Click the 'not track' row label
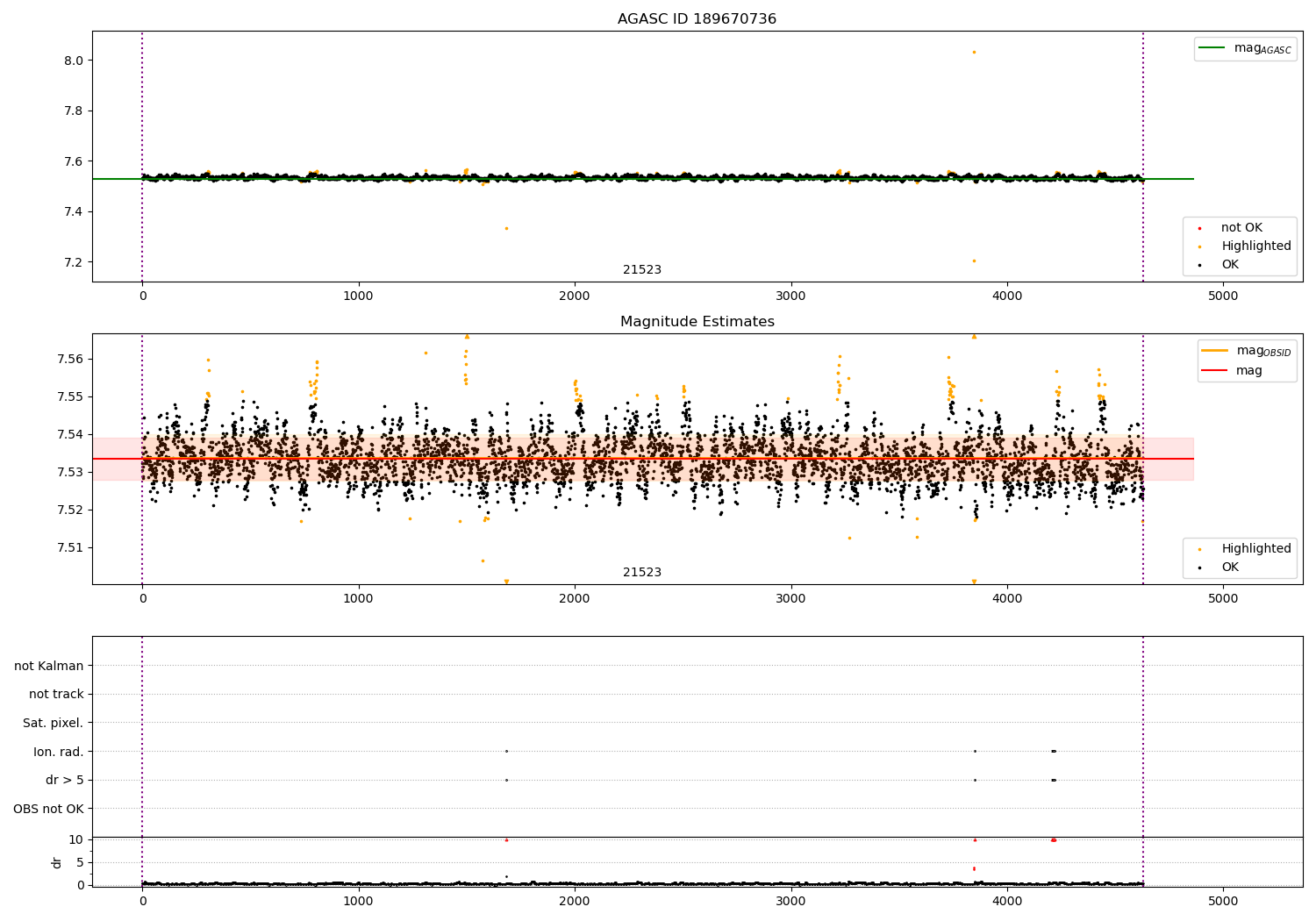 pyautogui.click(x=56, y=694)
